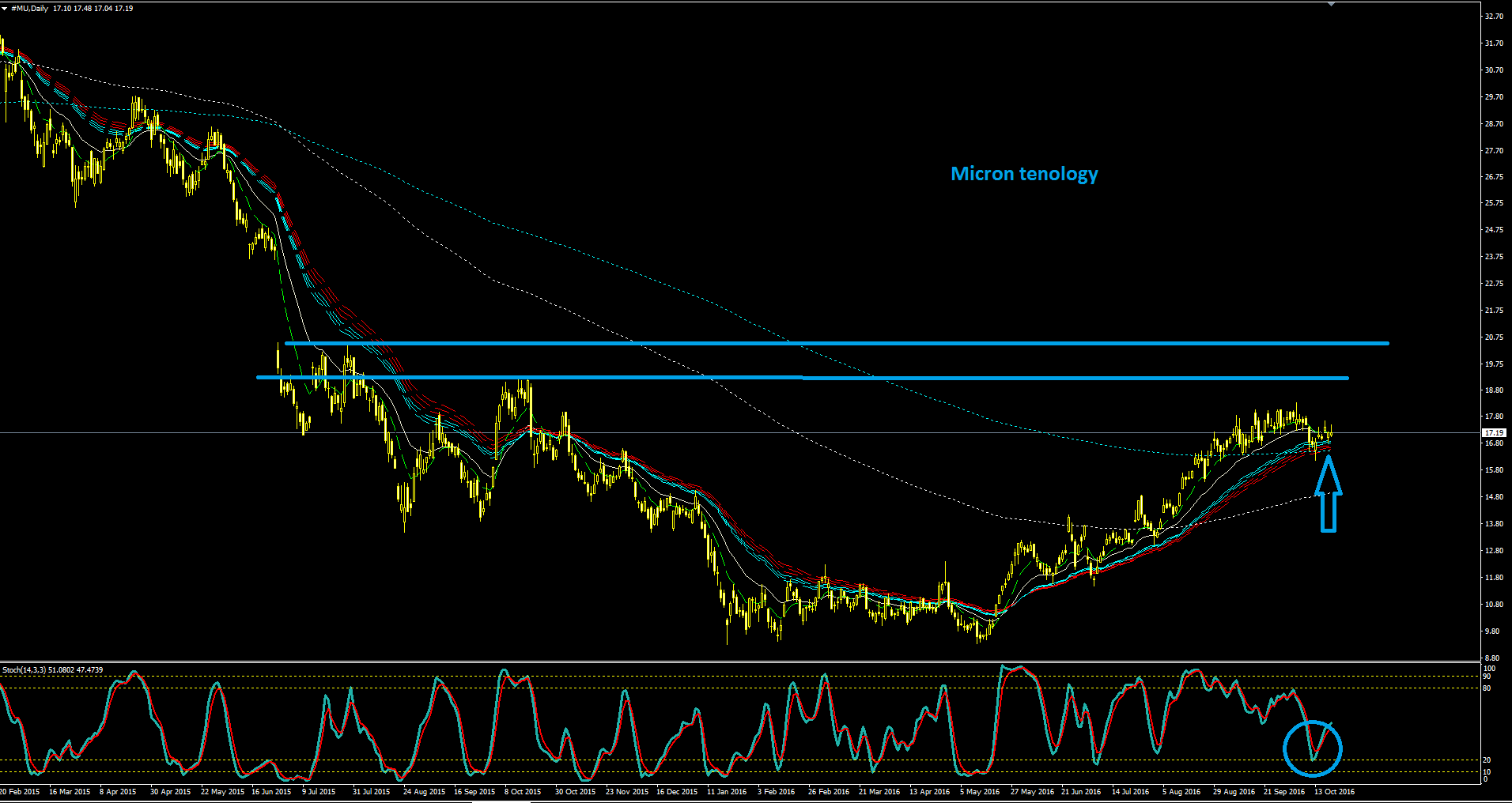
Task: Select the OHLC values 17.10 17.48 17.04 17.19
Action: point(93,9)
